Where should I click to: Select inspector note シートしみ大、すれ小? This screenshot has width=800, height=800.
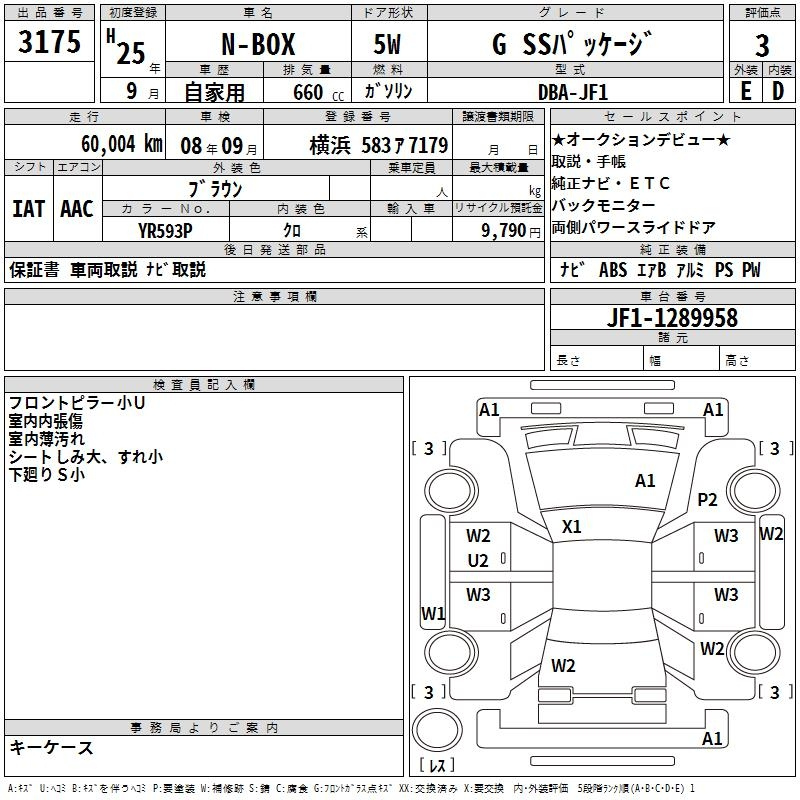click(86, 457)
